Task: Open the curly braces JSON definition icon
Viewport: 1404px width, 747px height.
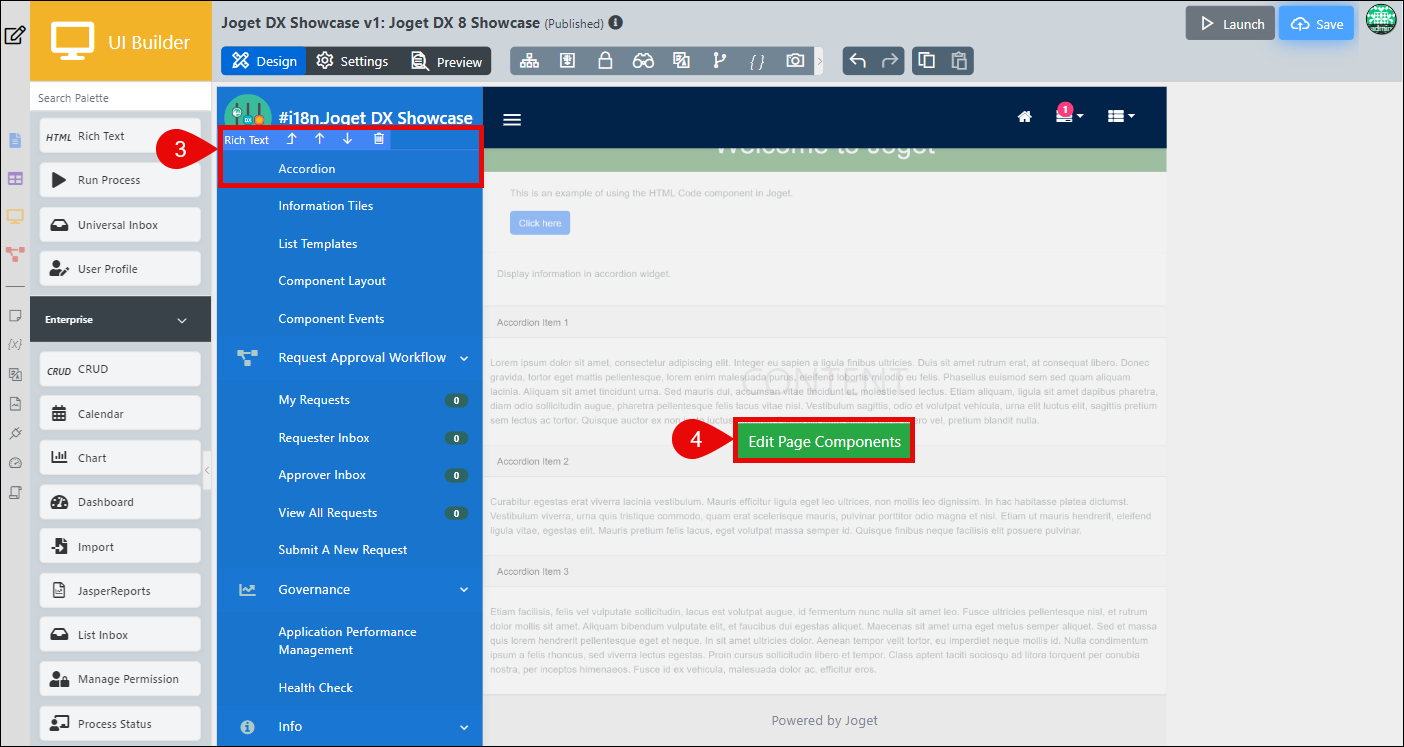Action: [x=757, y=61]
